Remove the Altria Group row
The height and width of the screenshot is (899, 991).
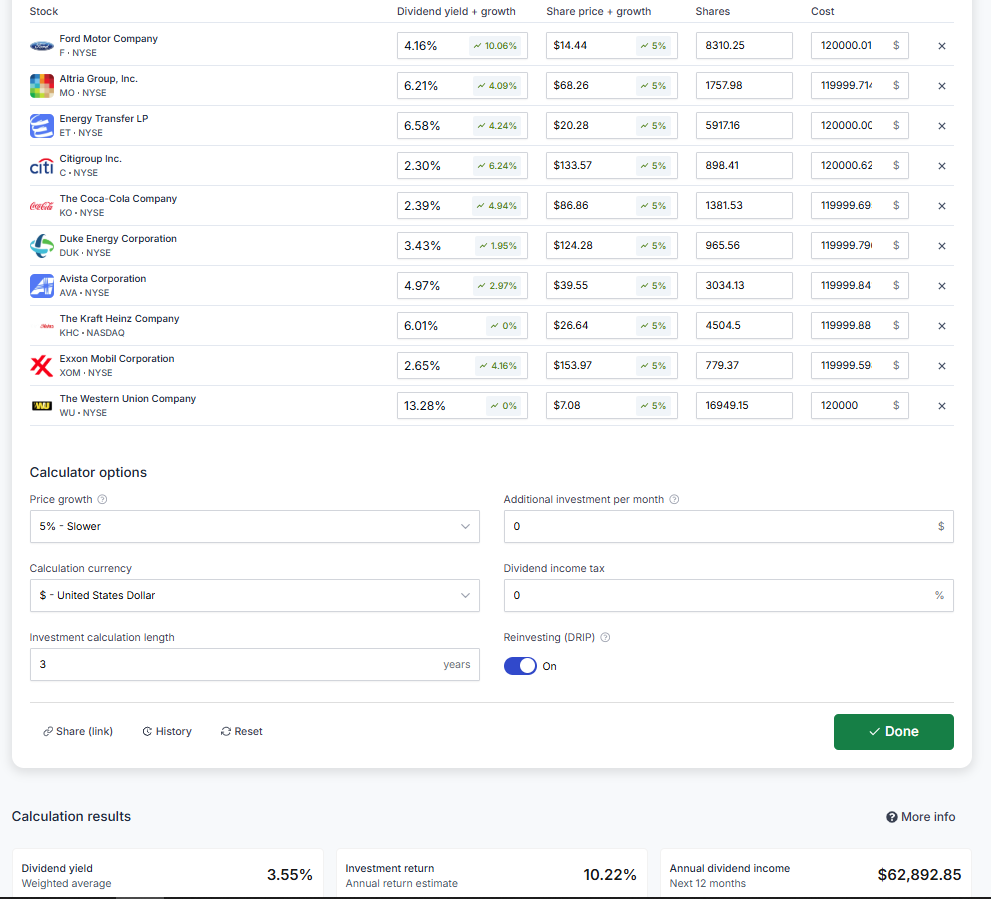click(x=941, y=86)
